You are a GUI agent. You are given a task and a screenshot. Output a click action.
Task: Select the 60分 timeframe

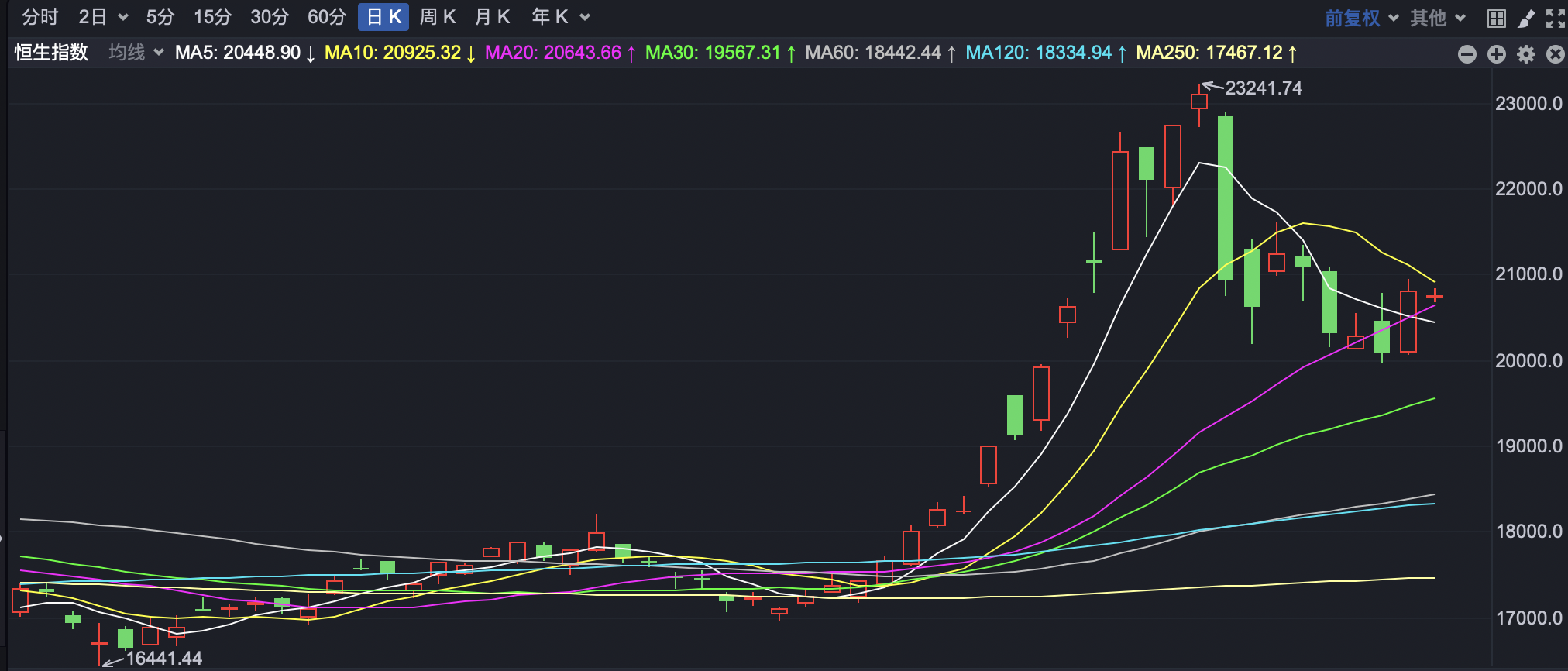click(327, 17)
